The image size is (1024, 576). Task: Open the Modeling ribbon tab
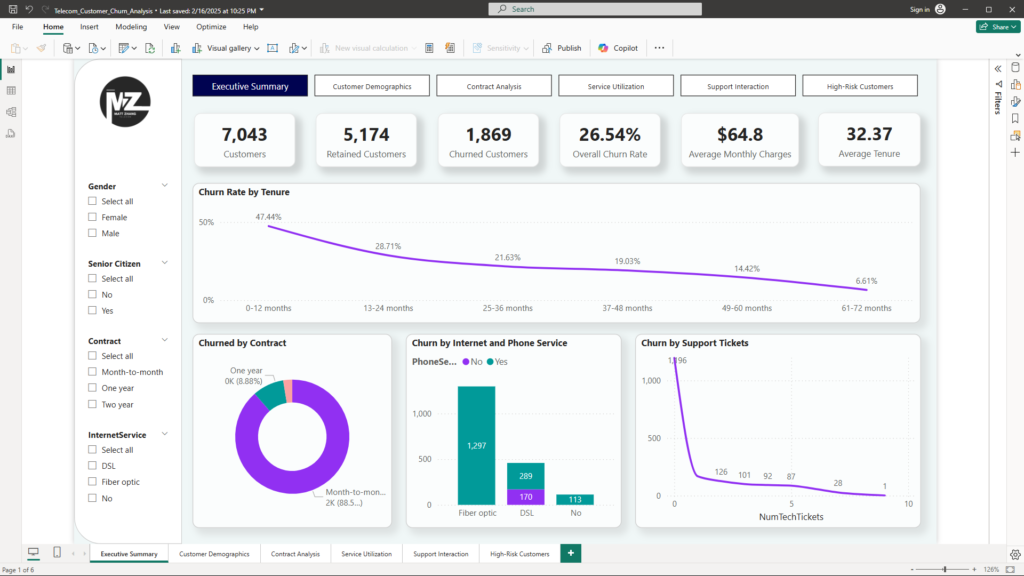131,27
